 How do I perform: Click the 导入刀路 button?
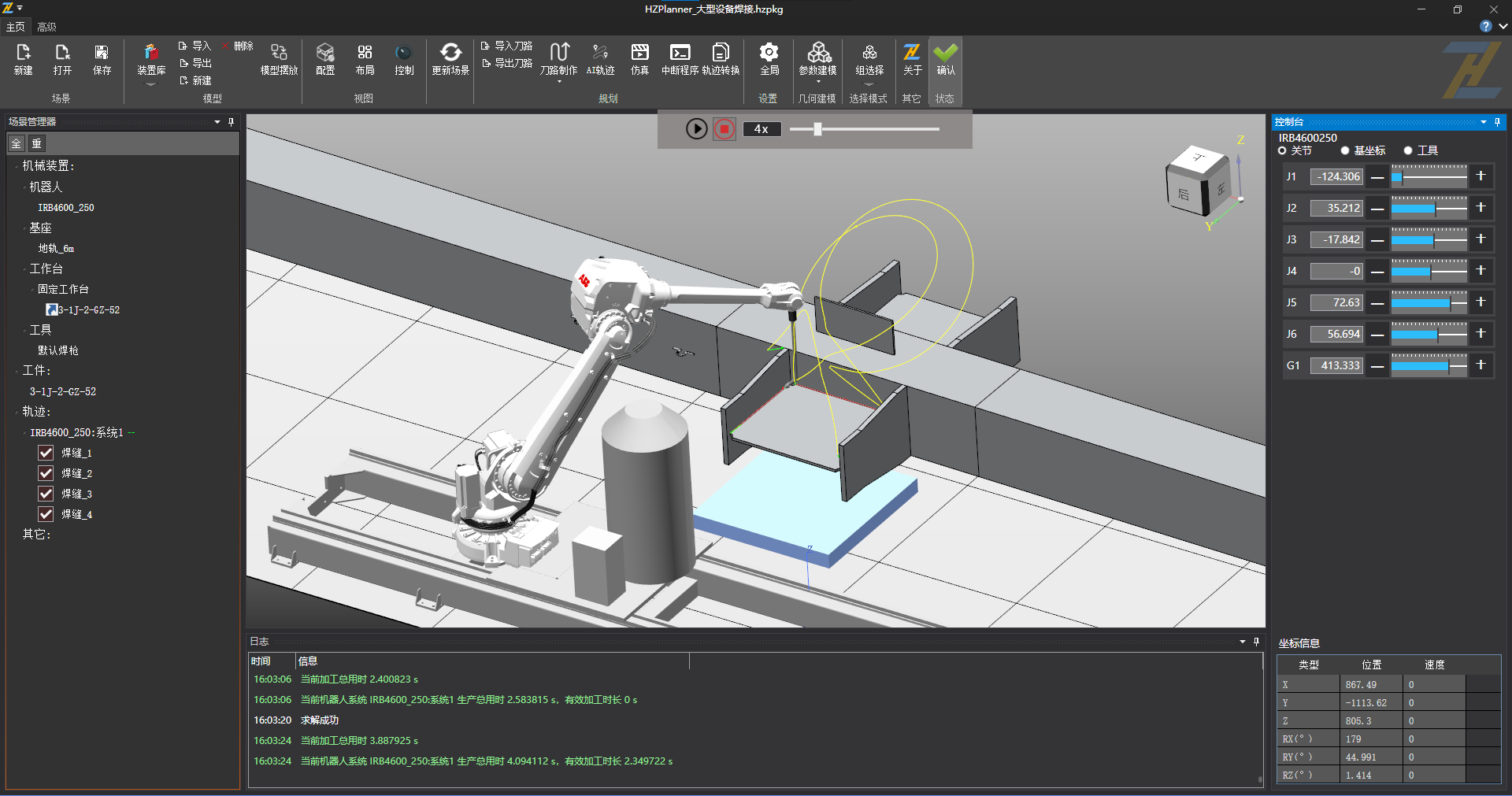(506, 46)
